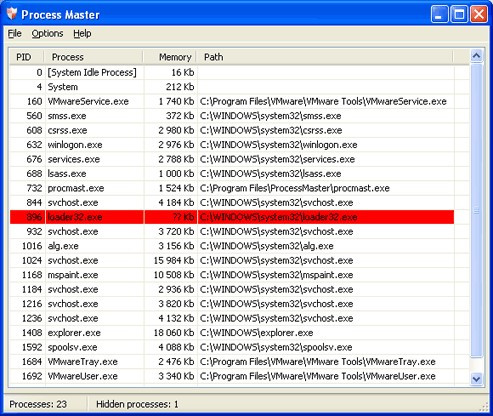The width and height of the screenshot is (493, 416).
Task: Close the Process Master window
Action: [x=479, y=14]
